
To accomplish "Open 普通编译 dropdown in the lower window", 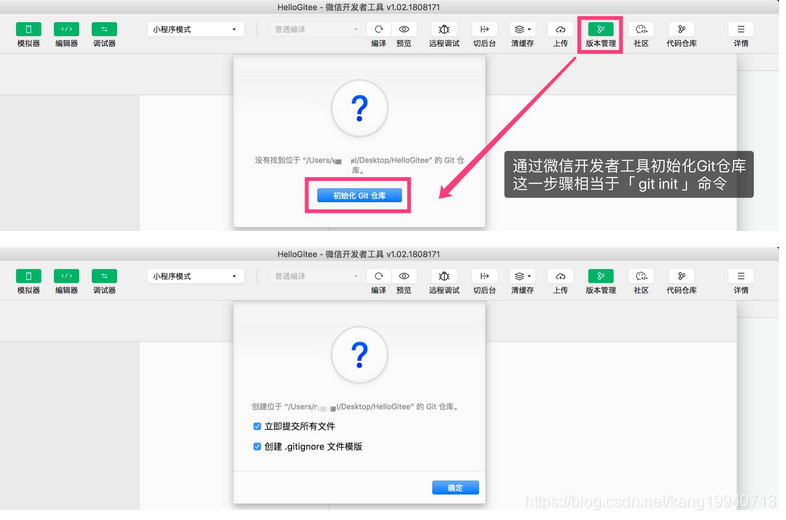I will (x=315, y=276).
